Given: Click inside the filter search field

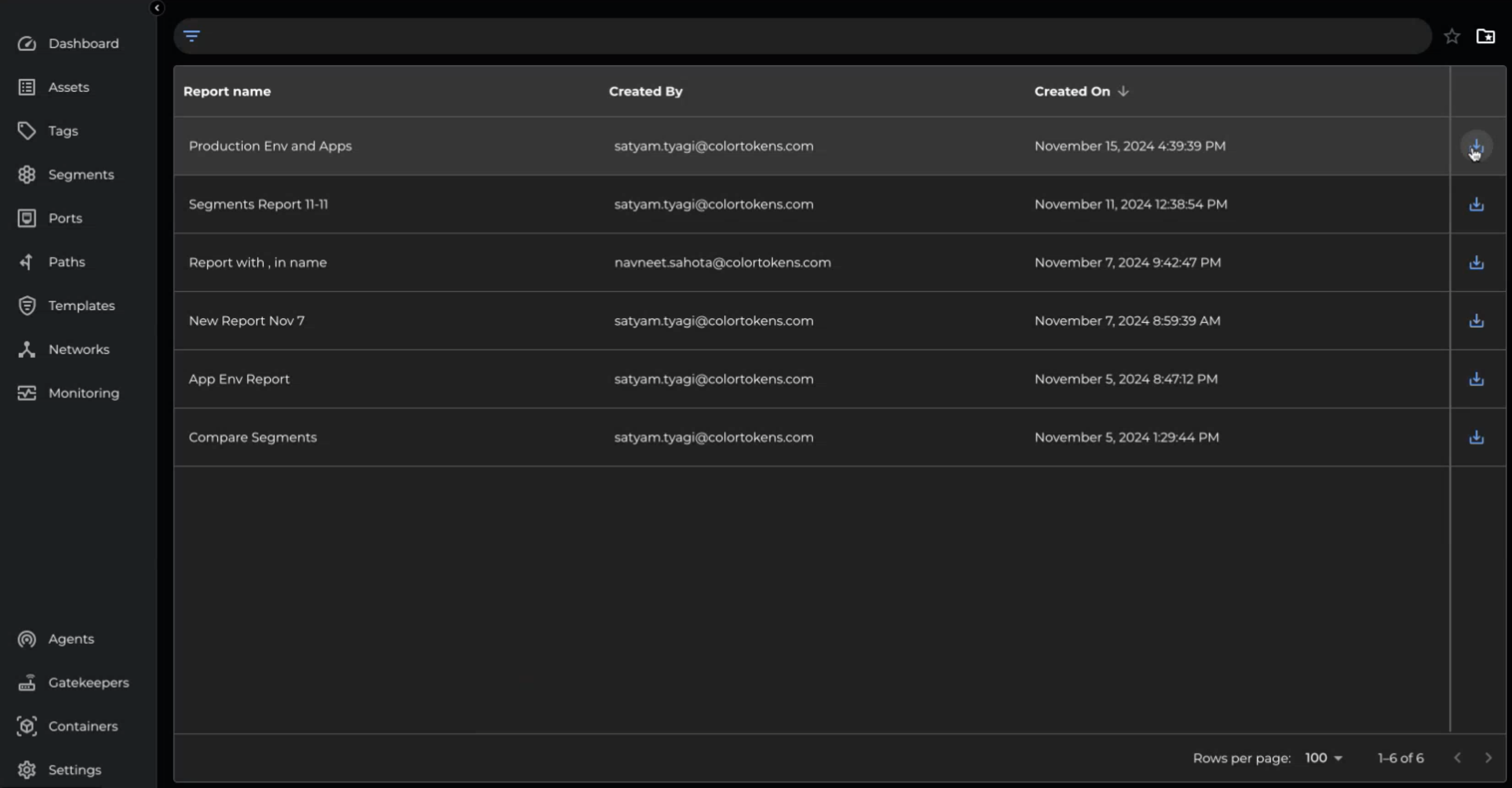Looking at the screenshot, I should (x=810, y=36).
